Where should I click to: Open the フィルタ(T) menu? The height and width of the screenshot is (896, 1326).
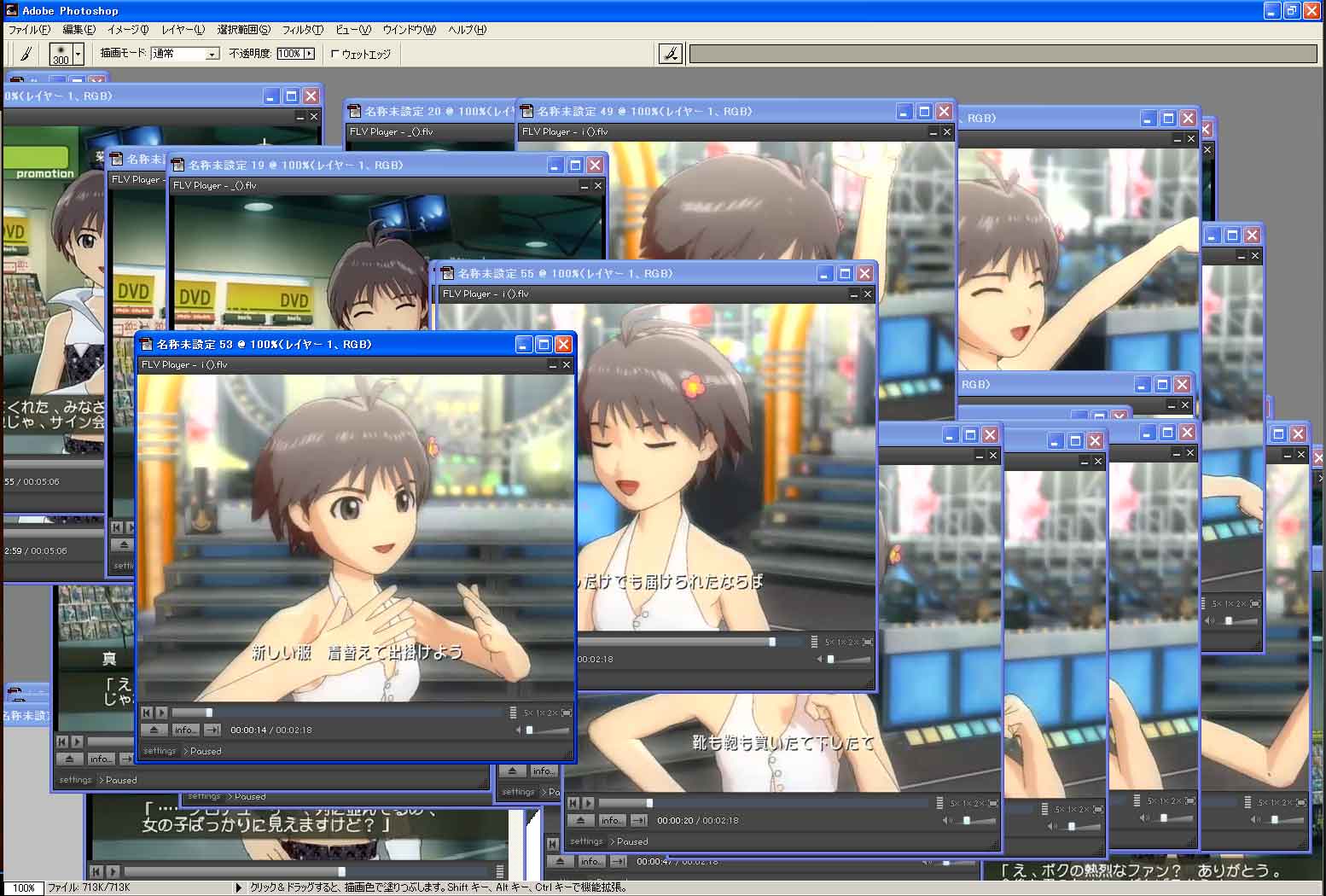pos(303,30)
